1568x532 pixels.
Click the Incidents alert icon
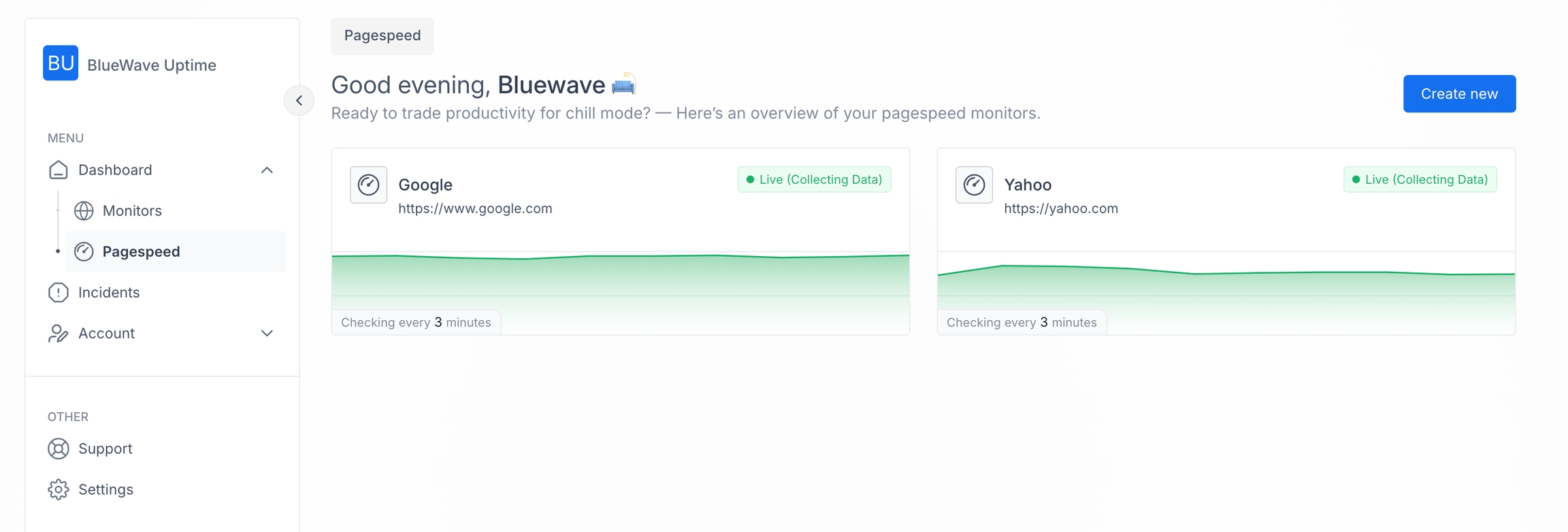click(59, 293)
